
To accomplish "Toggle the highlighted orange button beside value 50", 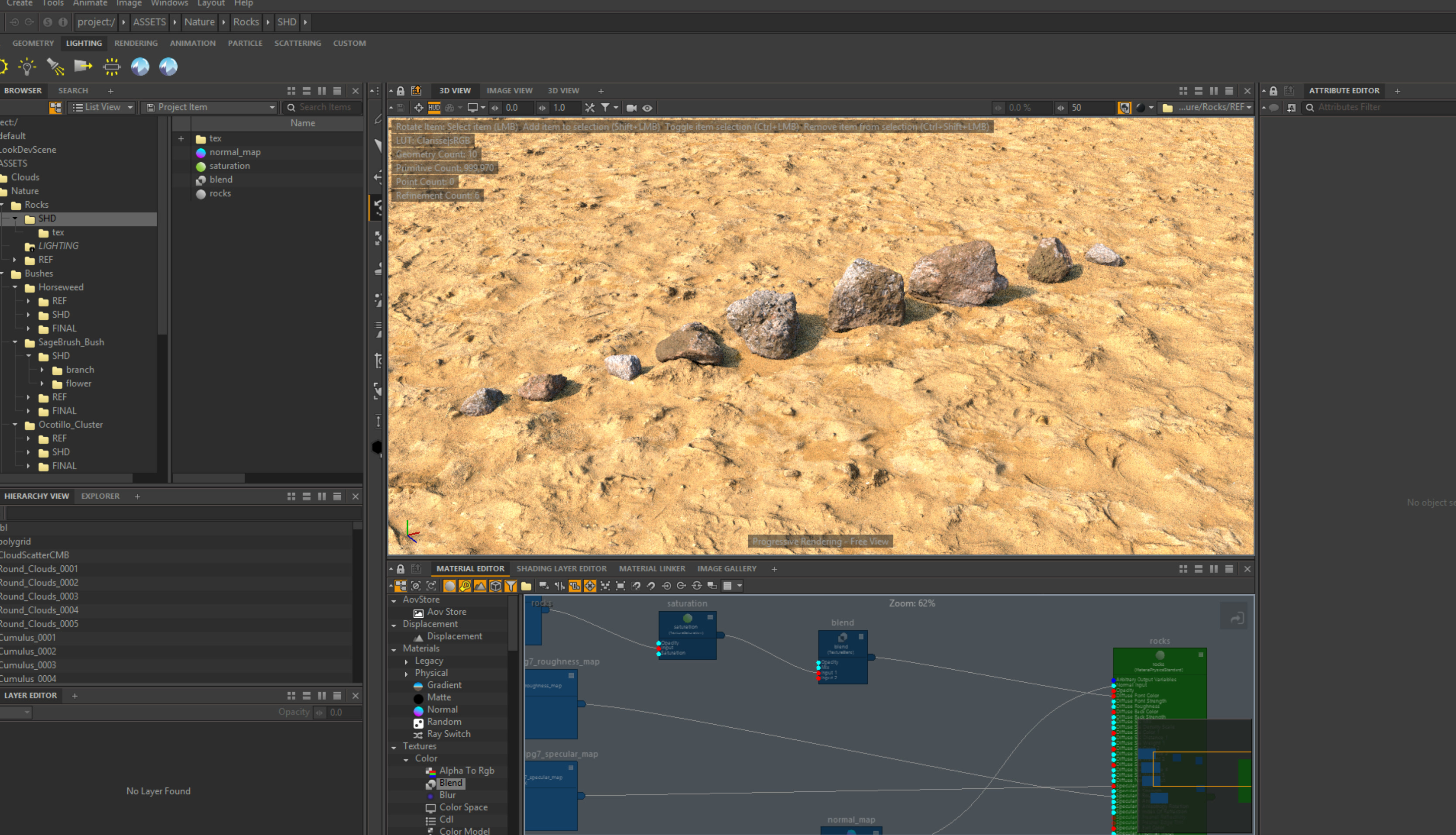I will point(1124,108).
